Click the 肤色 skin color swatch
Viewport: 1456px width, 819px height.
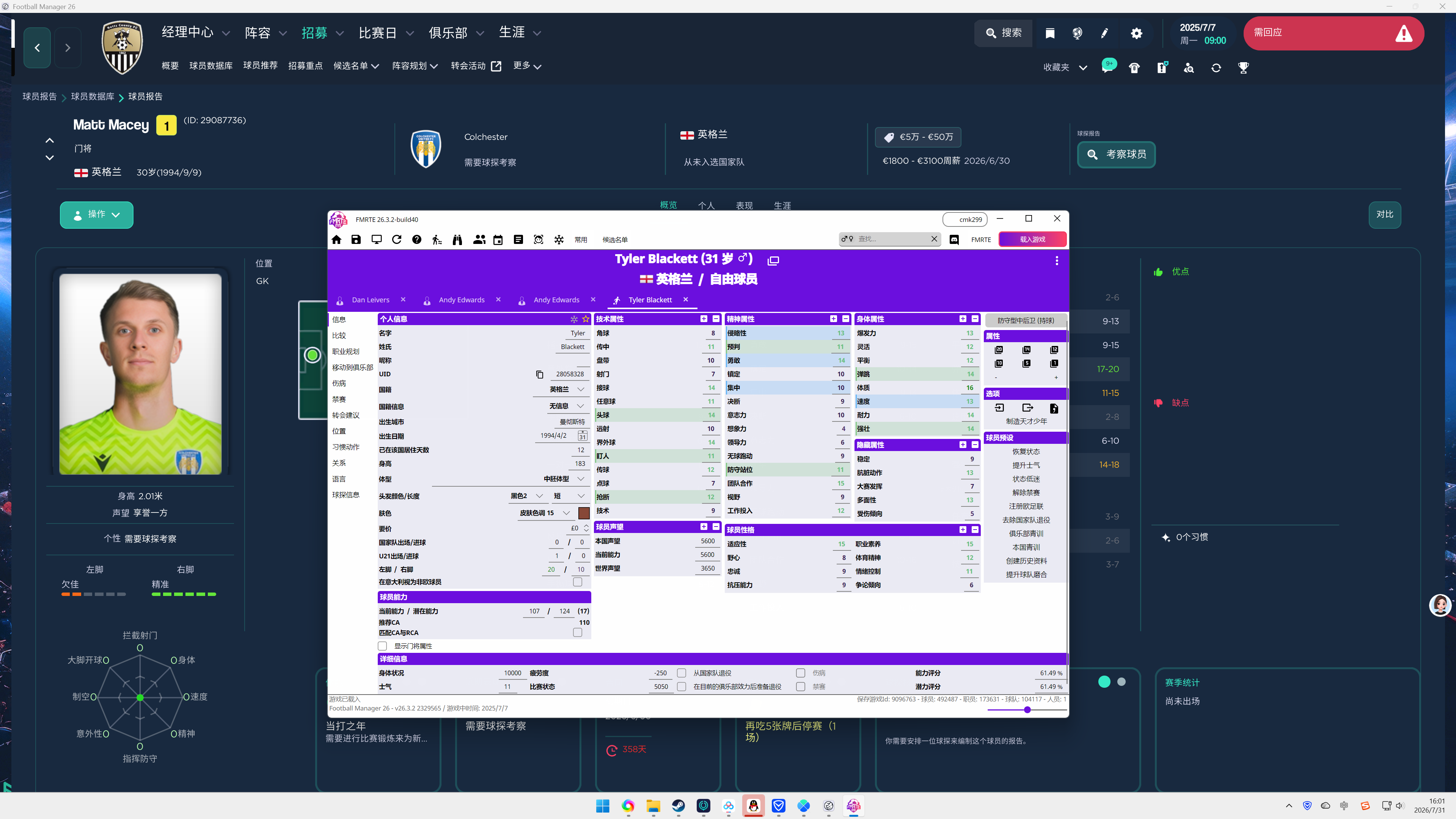point(584,513)
